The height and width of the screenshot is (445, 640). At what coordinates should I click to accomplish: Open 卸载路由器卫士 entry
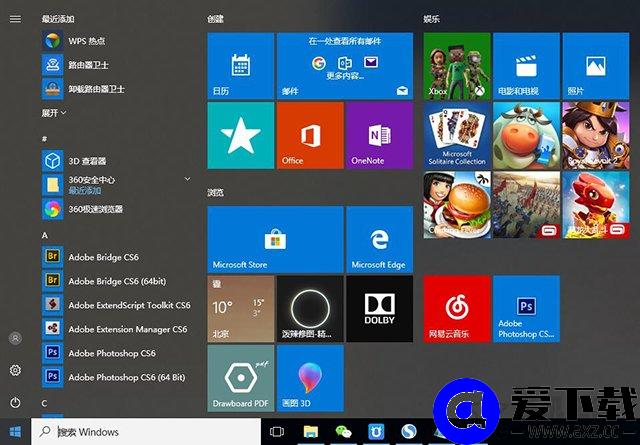[x=116, y=89]
